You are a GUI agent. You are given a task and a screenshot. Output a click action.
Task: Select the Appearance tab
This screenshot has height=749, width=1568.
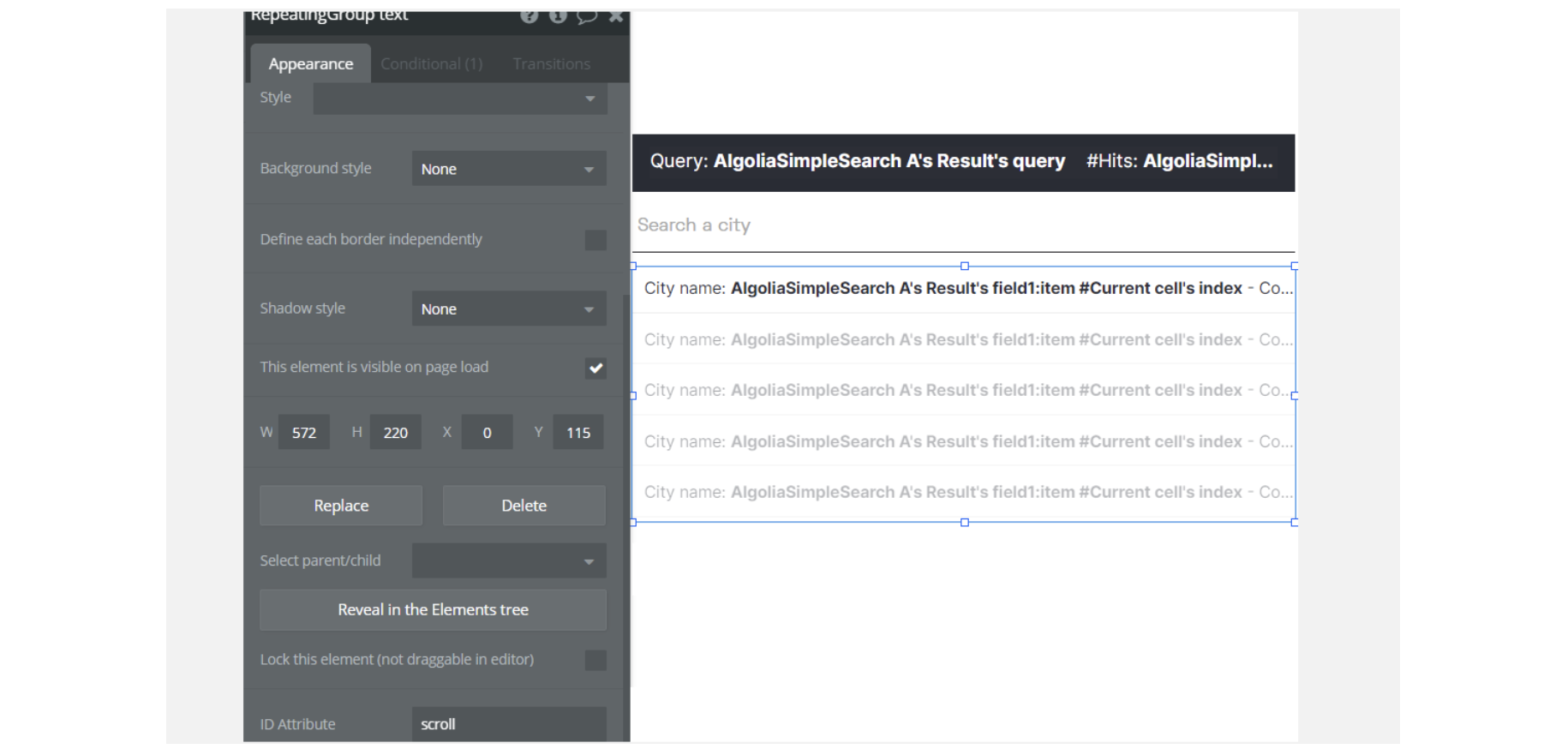point(310,64)
